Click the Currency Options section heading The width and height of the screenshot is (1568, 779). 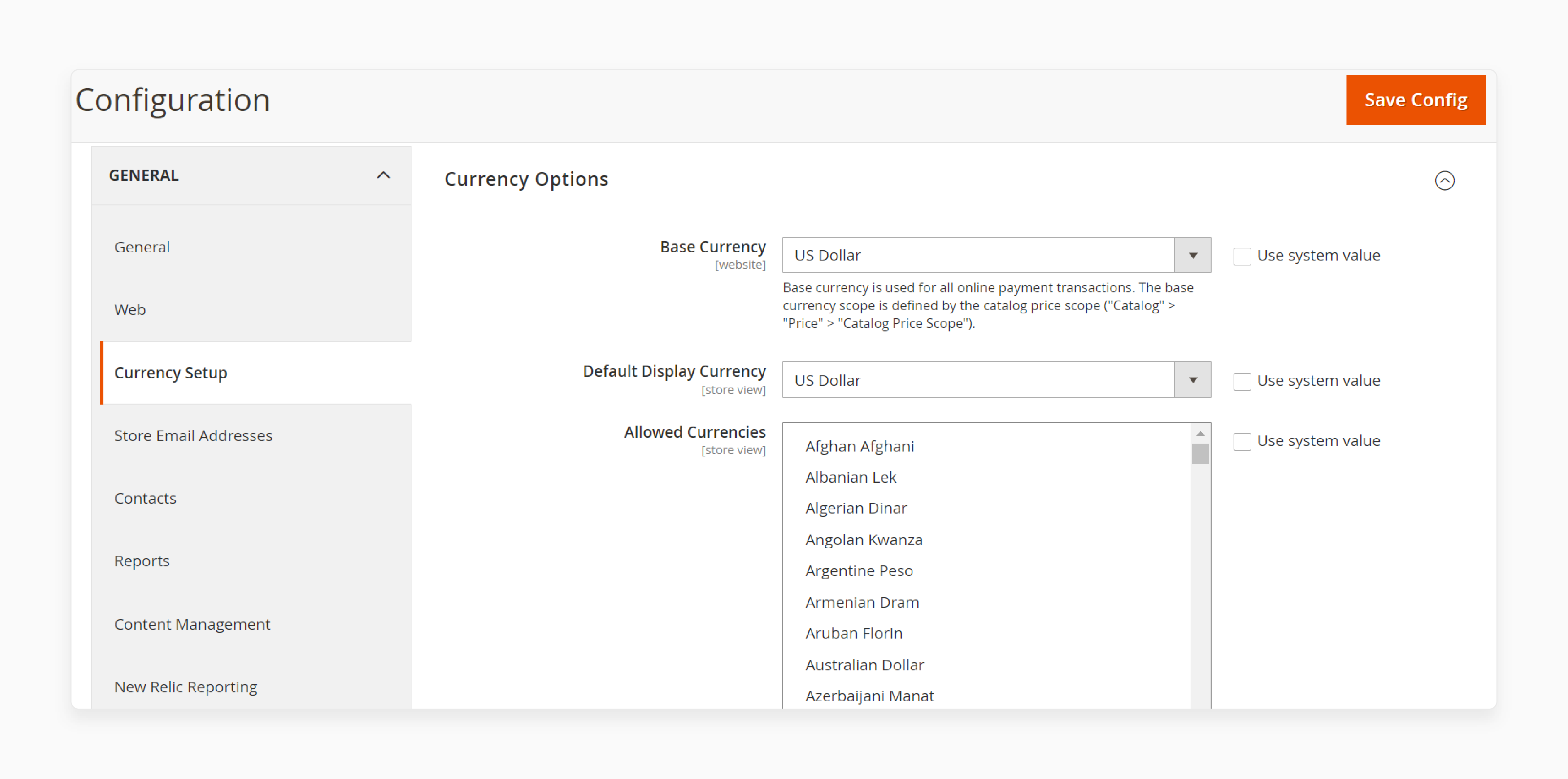[526, 179]
